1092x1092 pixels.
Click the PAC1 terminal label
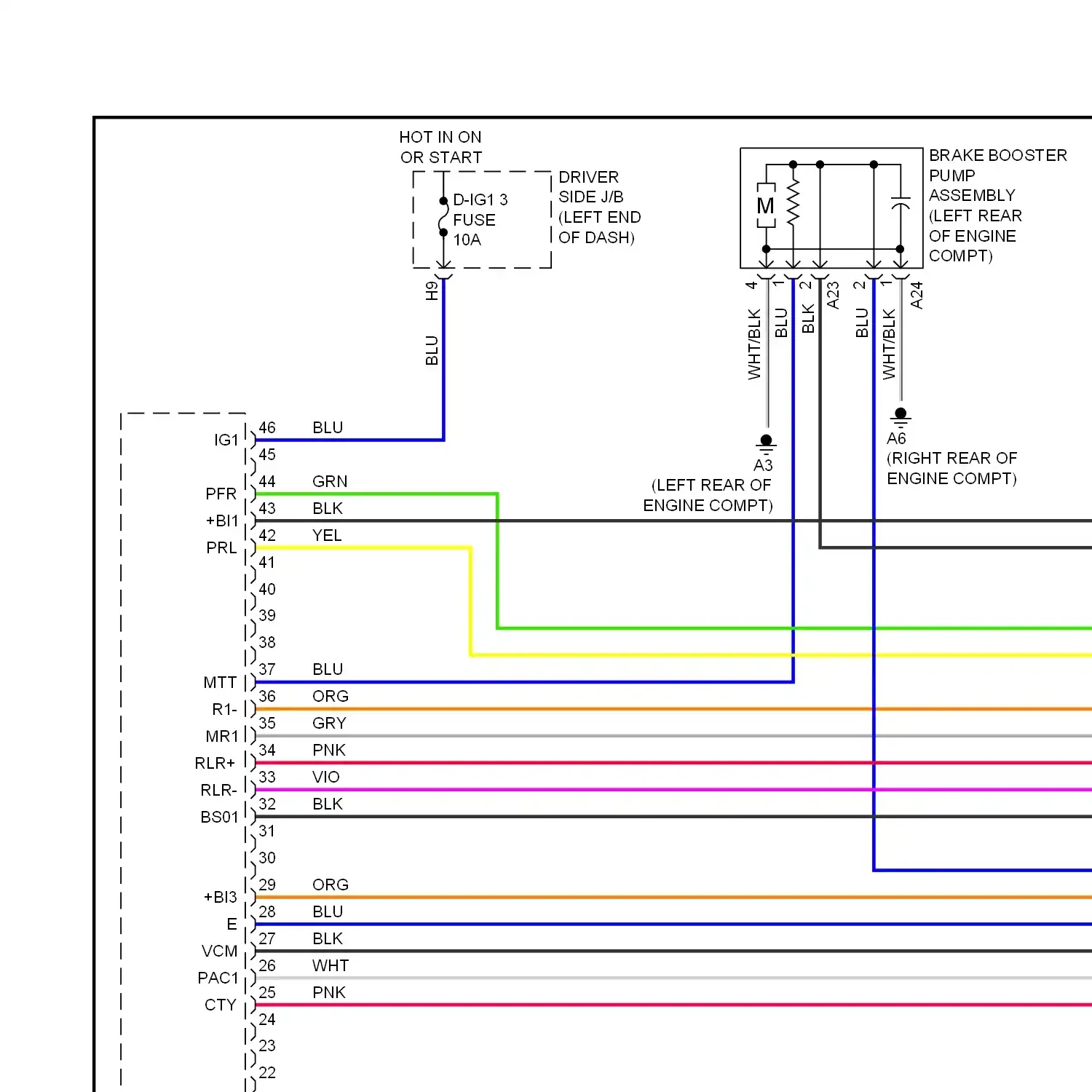pos(218,978)
